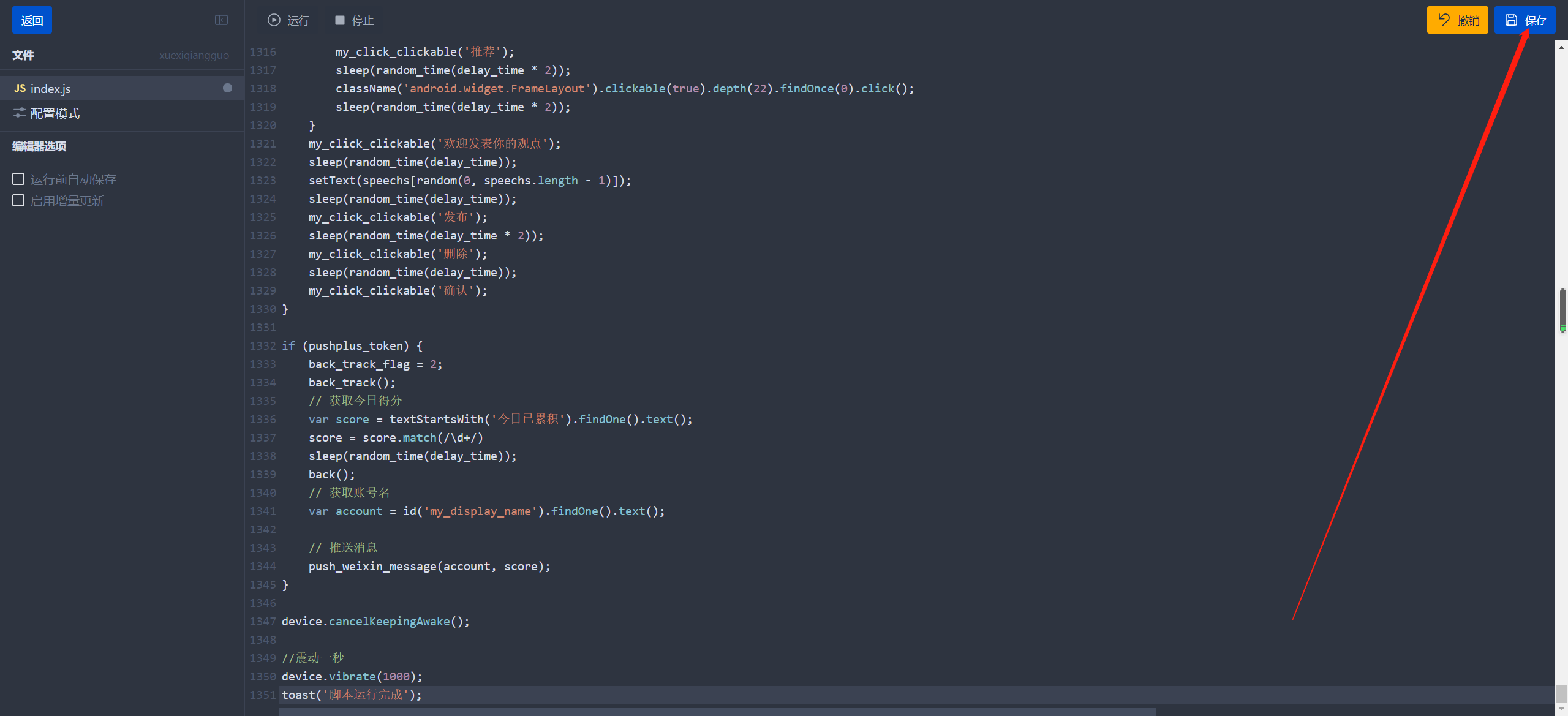This screenshot has height=716, width=1568.
Task: Click the JS file type icon
Action: pyautogui.click(x=20, y=88)
